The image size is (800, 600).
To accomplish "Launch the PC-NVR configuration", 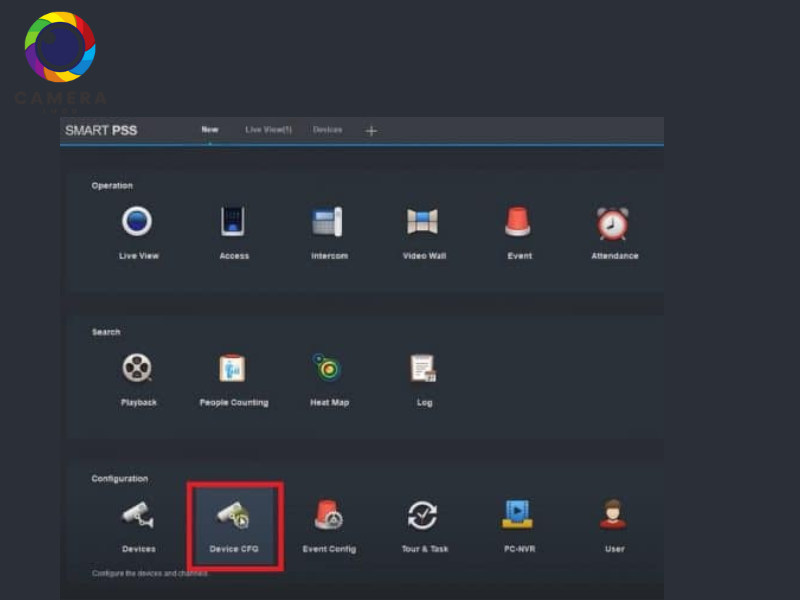I will [518, 516].
